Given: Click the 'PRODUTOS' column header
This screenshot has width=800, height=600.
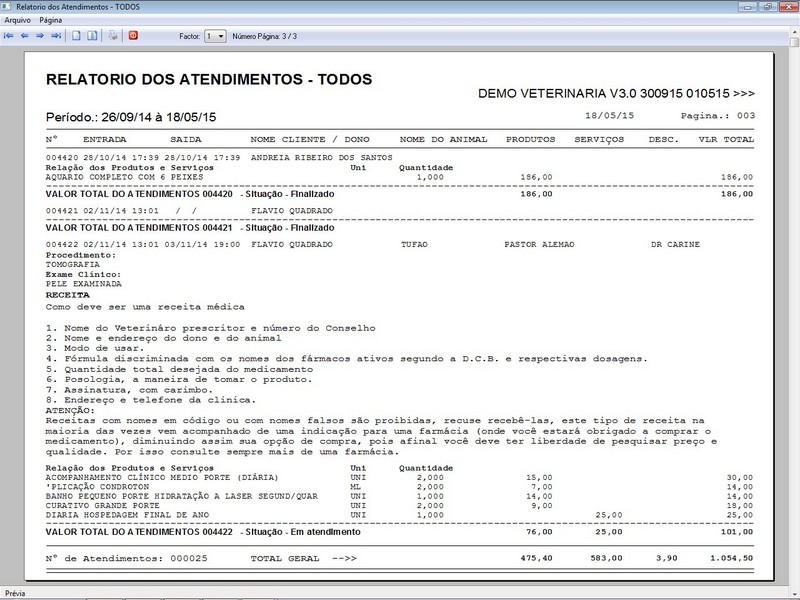Looking at the screenshot, I should click(x=531, y=139).
